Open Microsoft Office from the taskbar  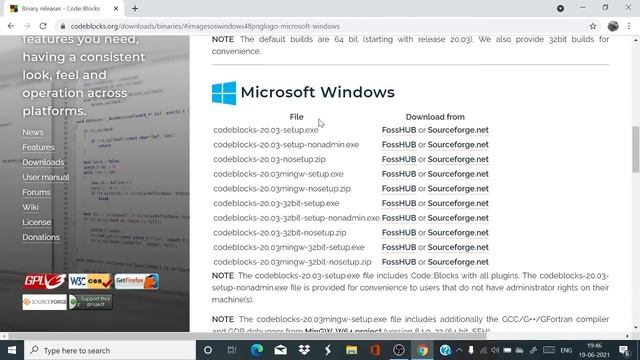click(375, 350)
